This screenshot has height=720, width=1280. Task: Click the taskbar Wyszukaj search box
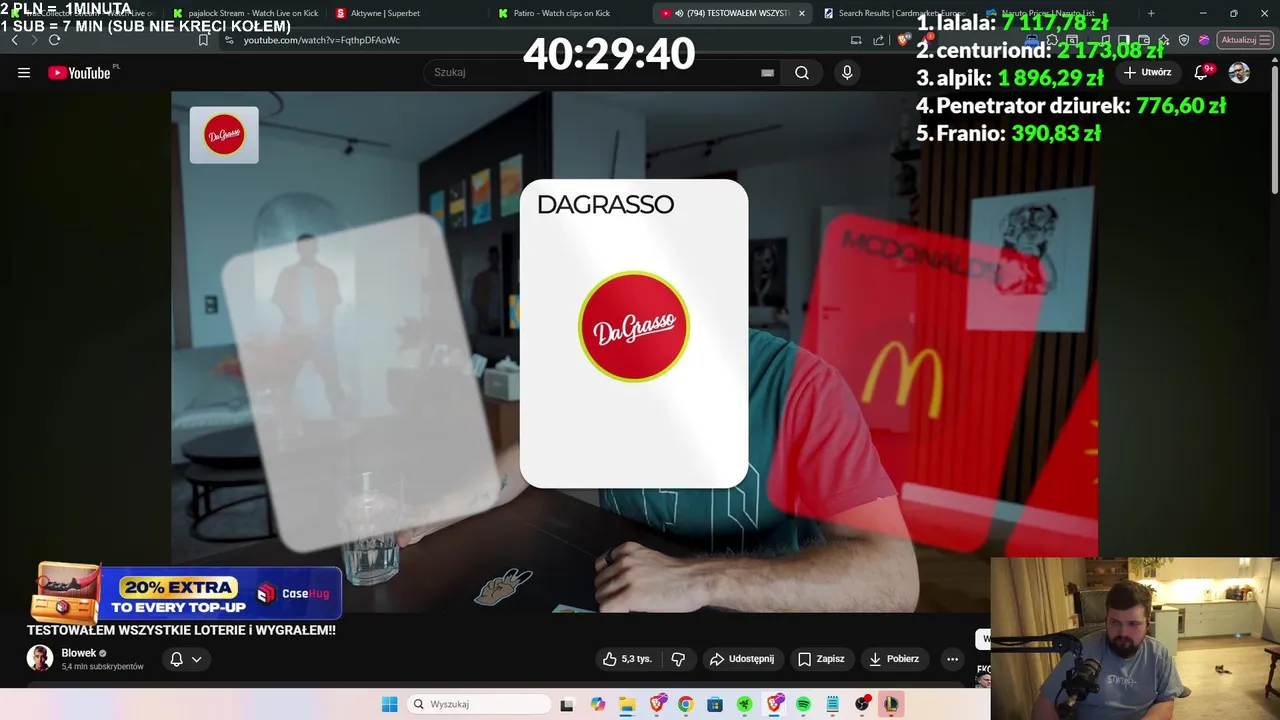click(x=480, y=704)
